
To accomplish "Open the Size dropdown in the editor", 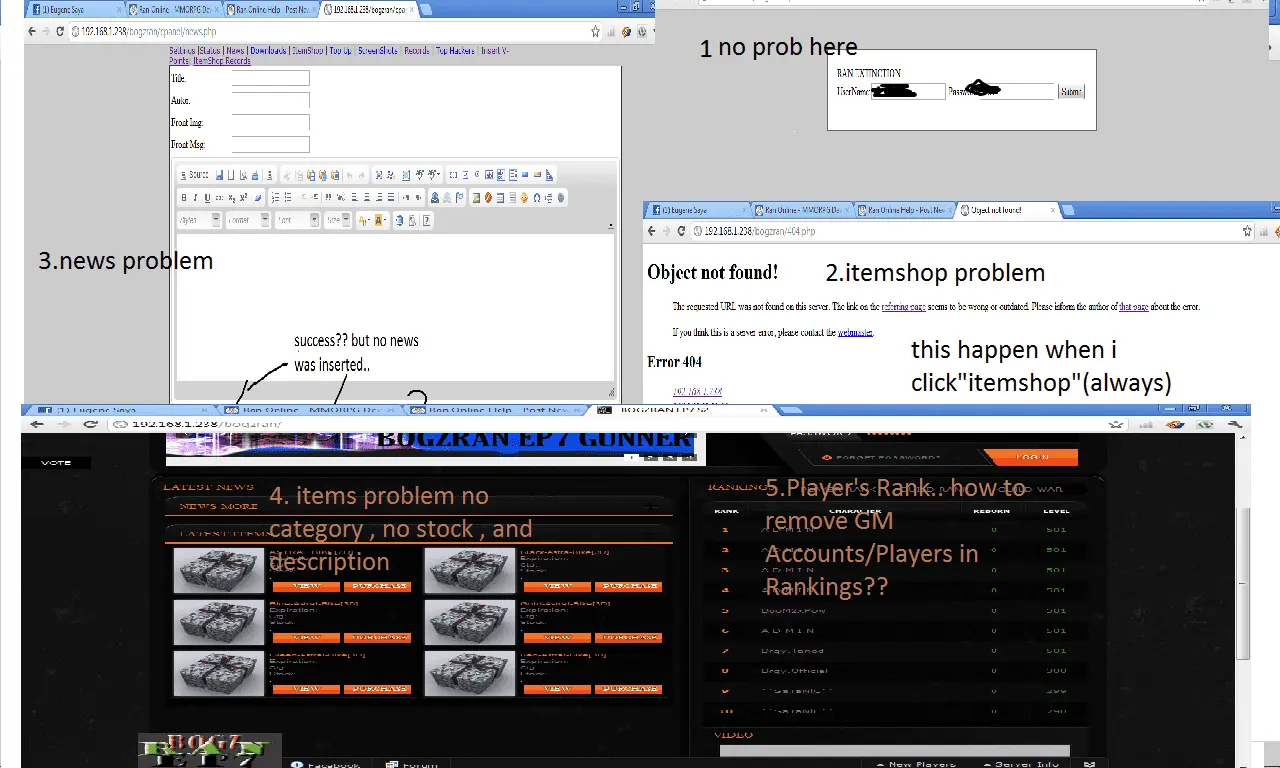I will coord(338,220).
